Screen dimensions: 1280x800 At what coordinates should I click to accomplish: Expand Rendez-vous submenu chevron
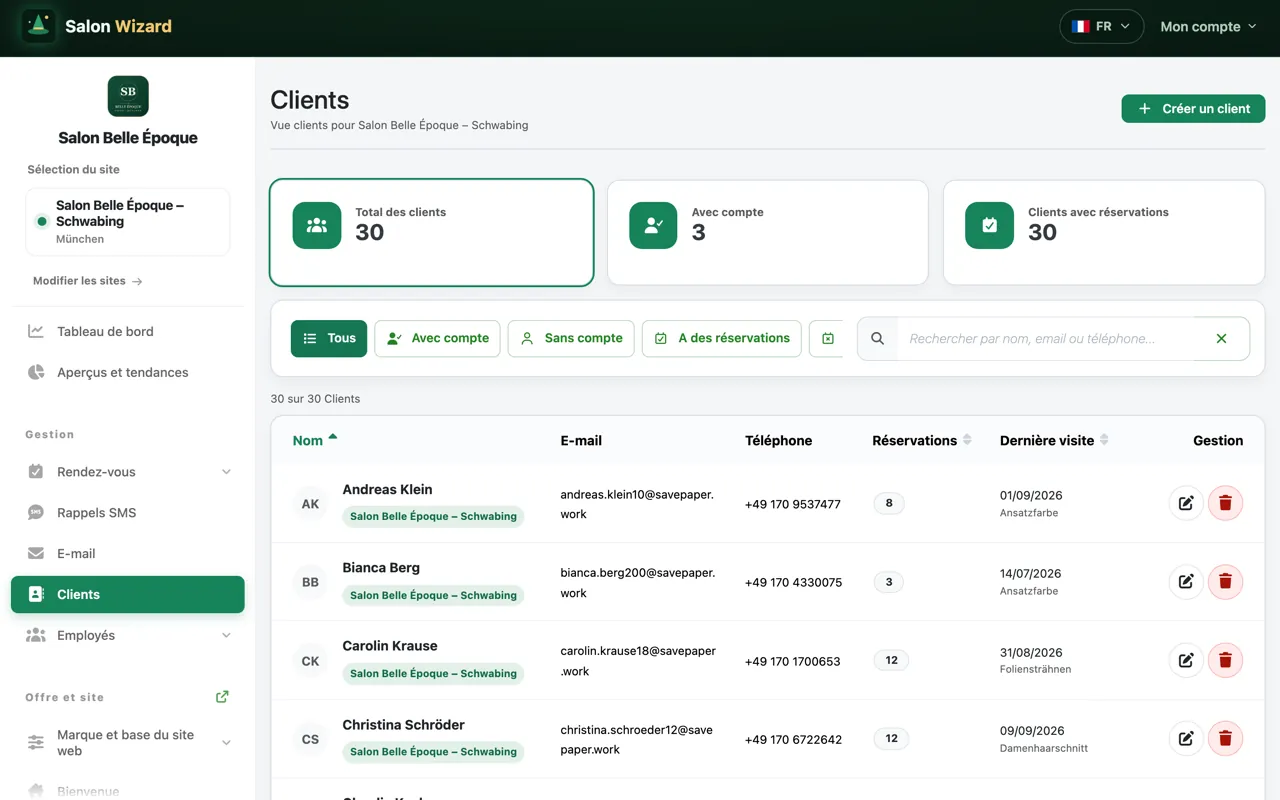pyautogui.click(x=226, y=471)
